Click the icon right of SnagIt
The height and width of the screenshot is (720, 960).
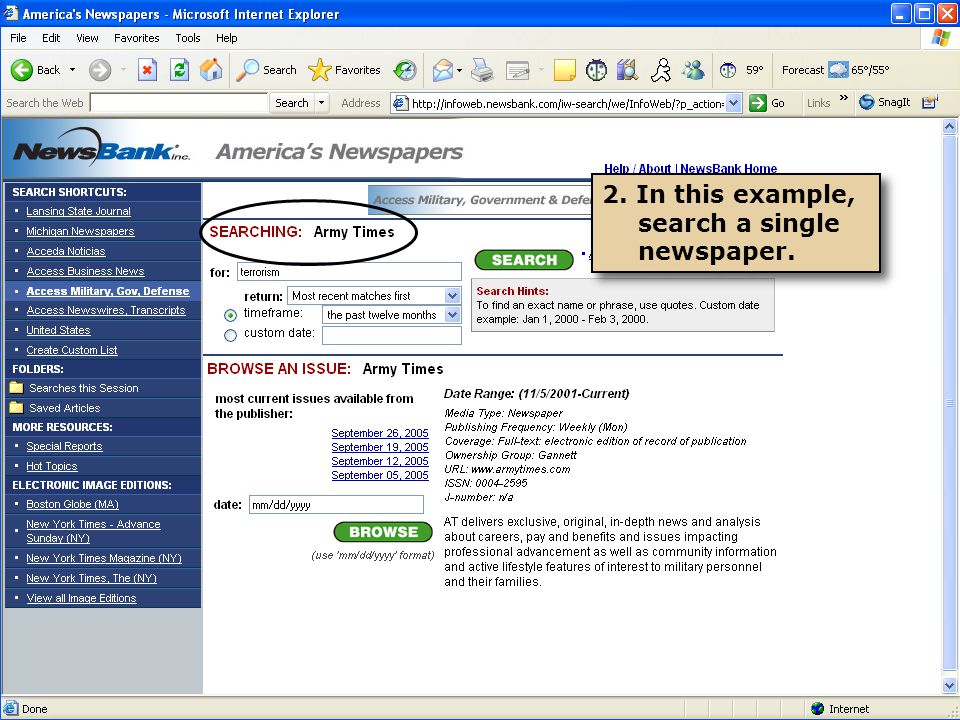[930, 102]
